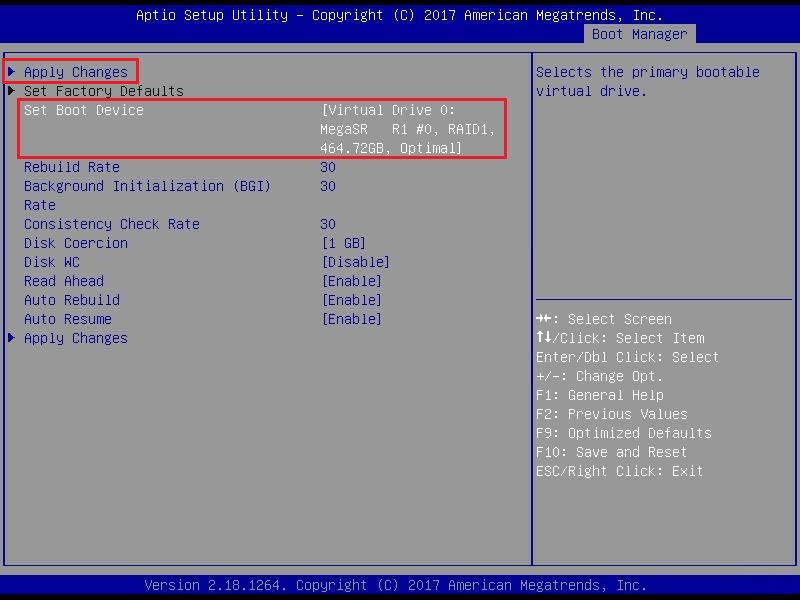Screen dimensions: 800x600
Task: Open the Disk Coercion 1 GB option
Action: (x=343, y=243)
